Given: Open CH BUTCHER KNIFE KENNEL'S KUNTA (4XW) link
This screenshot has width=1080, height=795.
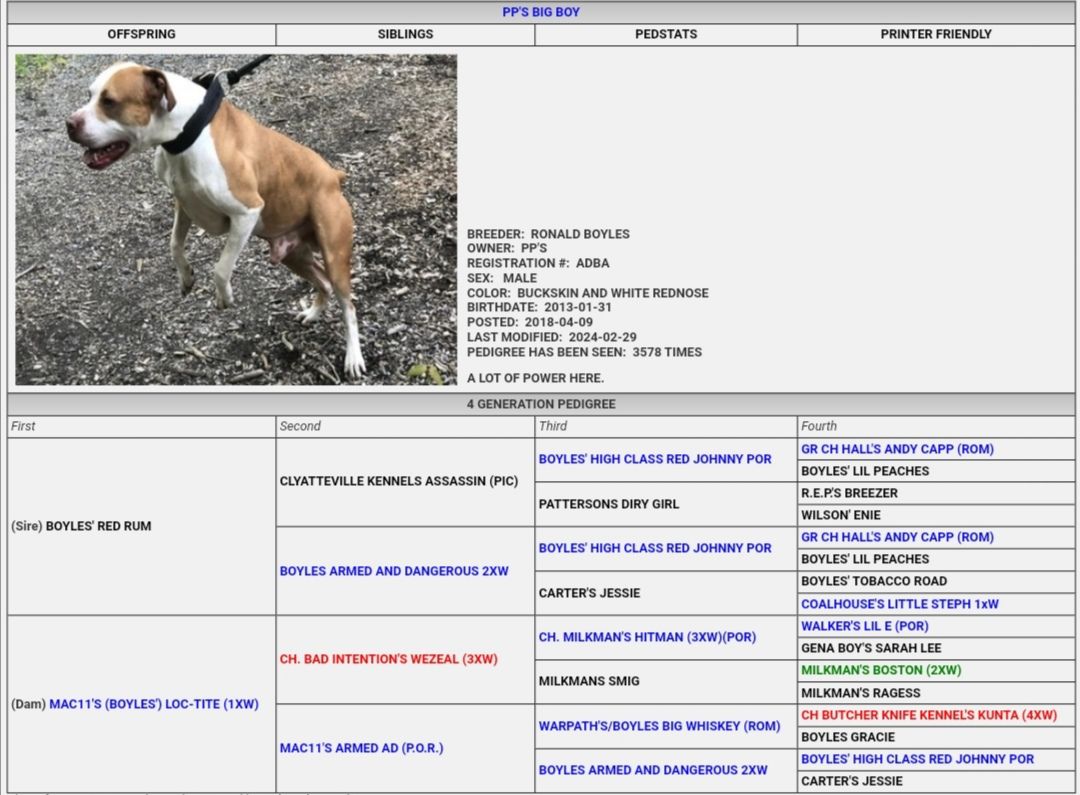Looking at the screenshot, I should 928,715.
